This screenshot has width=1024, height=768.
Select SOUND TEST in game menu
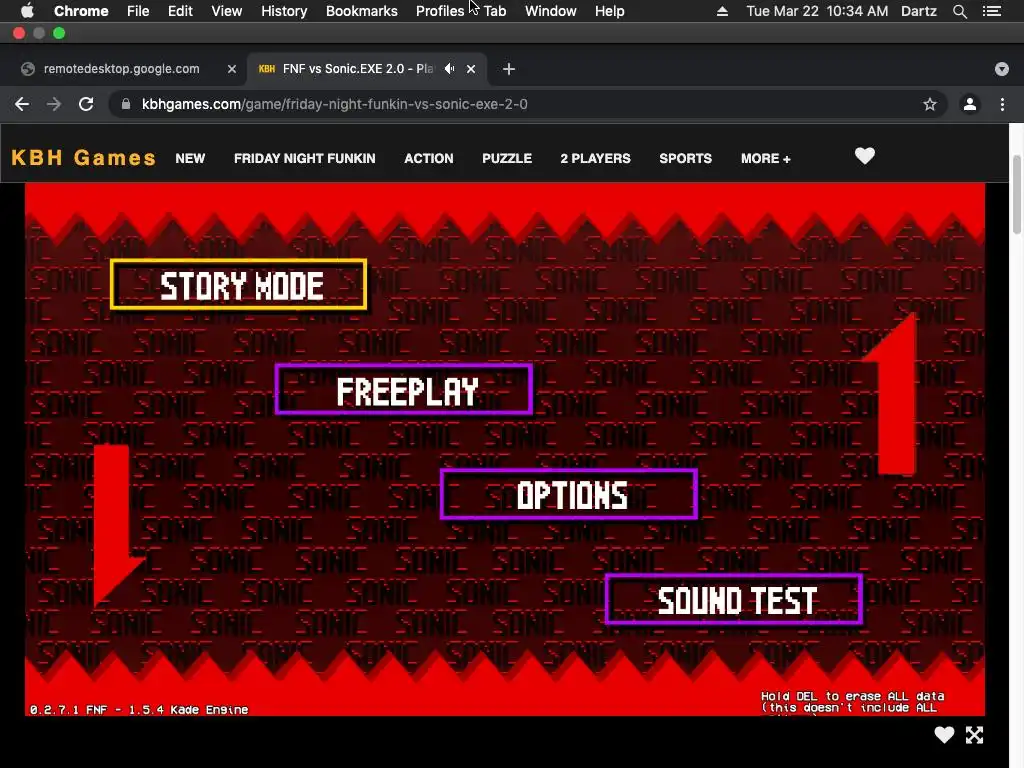(734, 600)
